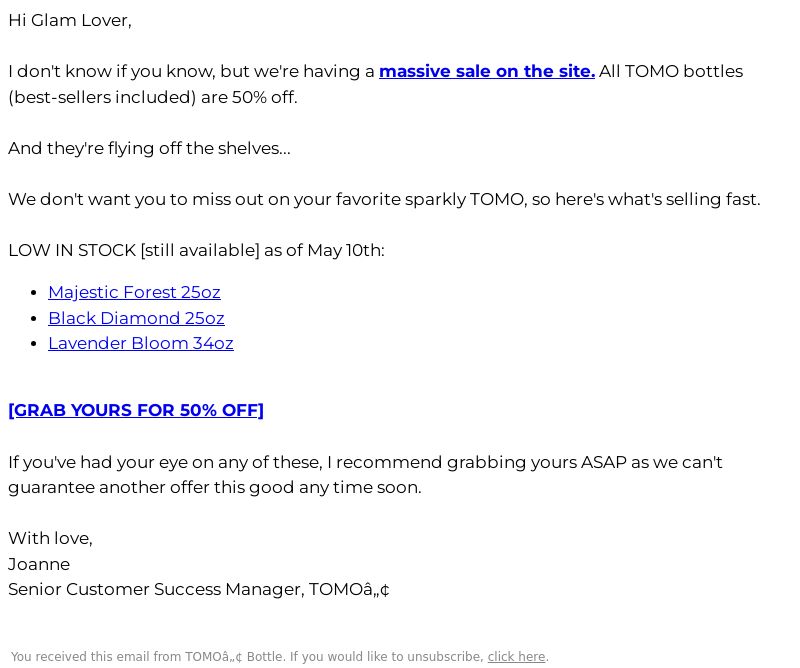Click the 'Hi Glam Lover' greeting text

point(70,20)
